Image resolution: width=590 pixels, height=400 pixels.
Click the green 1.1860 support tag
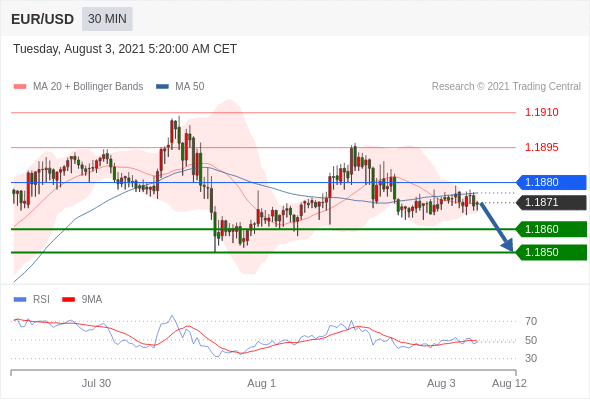click(551, 229)
